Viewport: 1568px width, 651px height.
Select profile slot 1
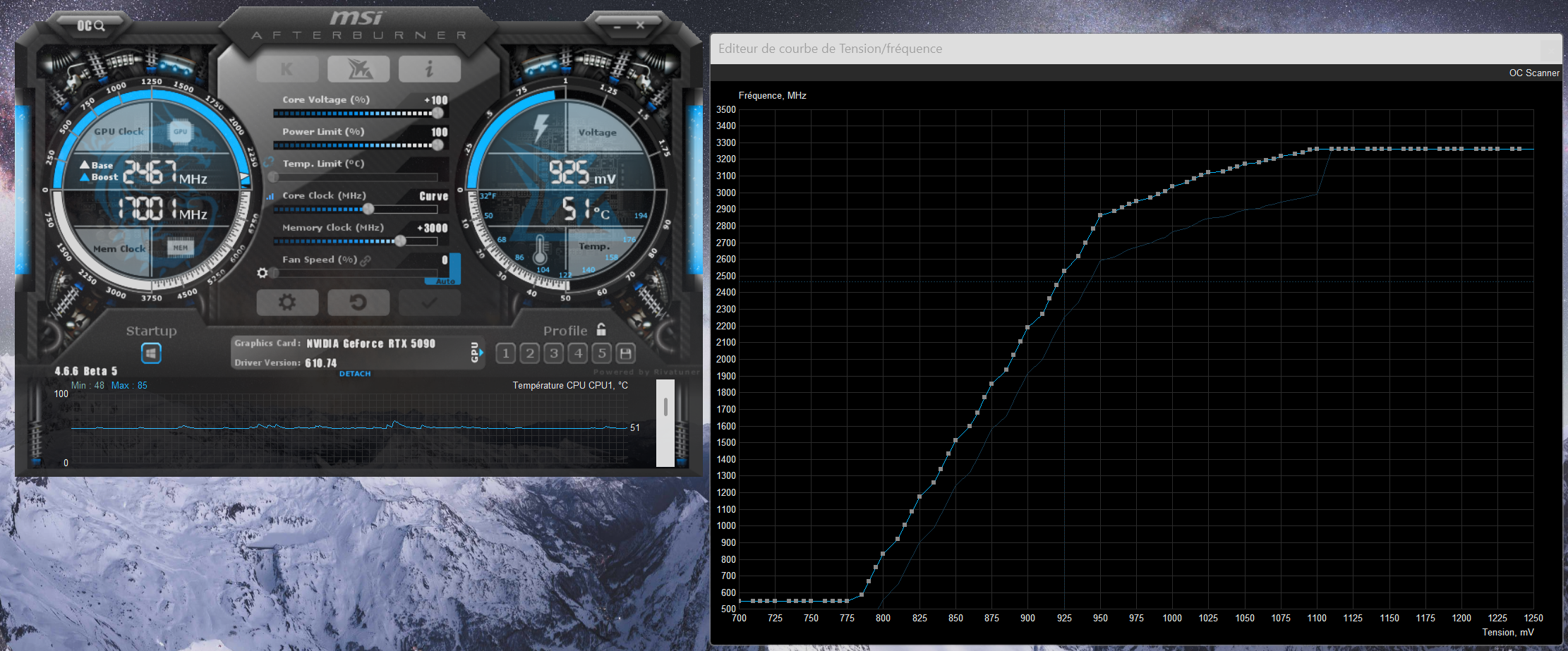[x=505, y=353]
